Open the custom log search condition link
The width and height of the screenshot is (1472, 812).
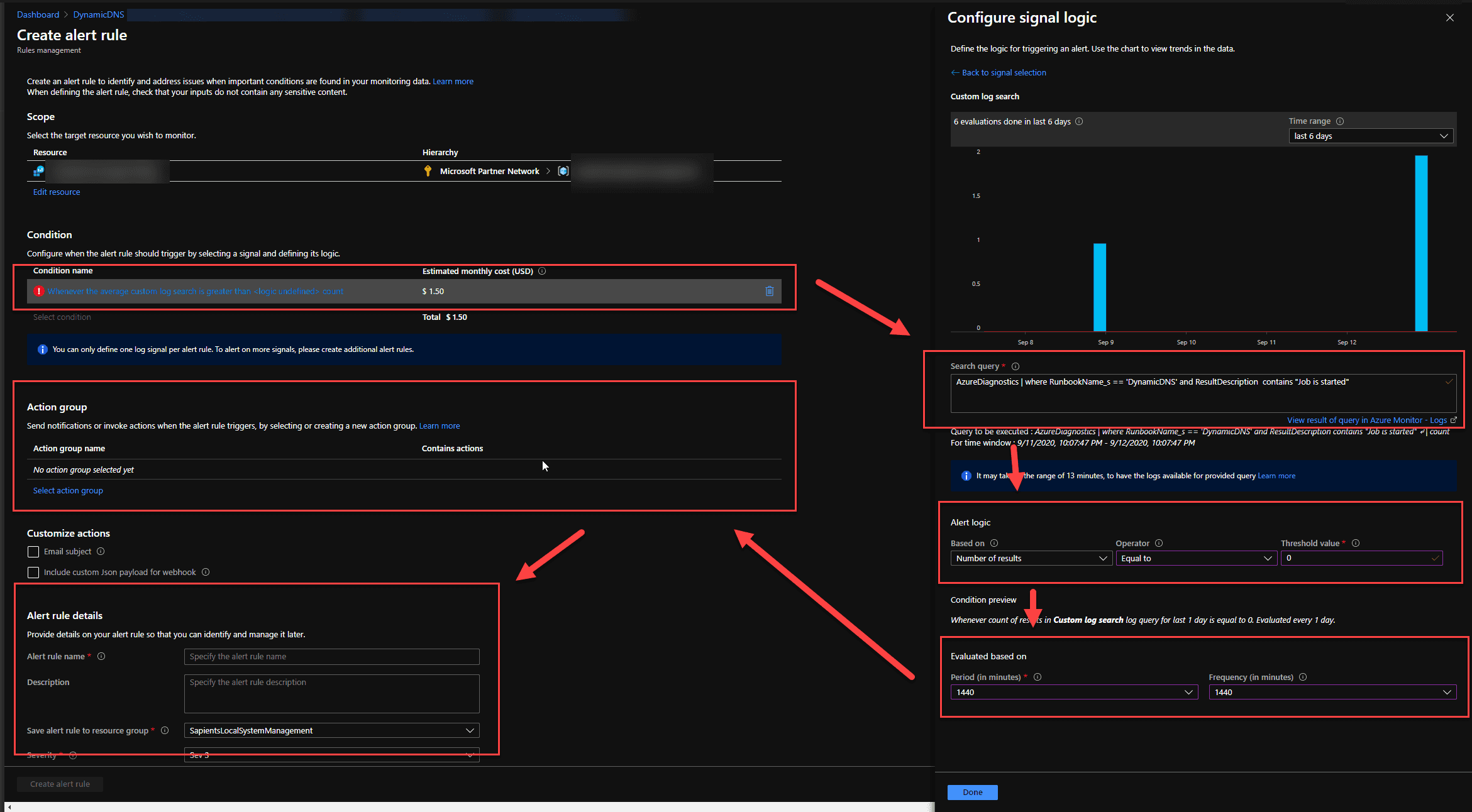coord(196,291)
